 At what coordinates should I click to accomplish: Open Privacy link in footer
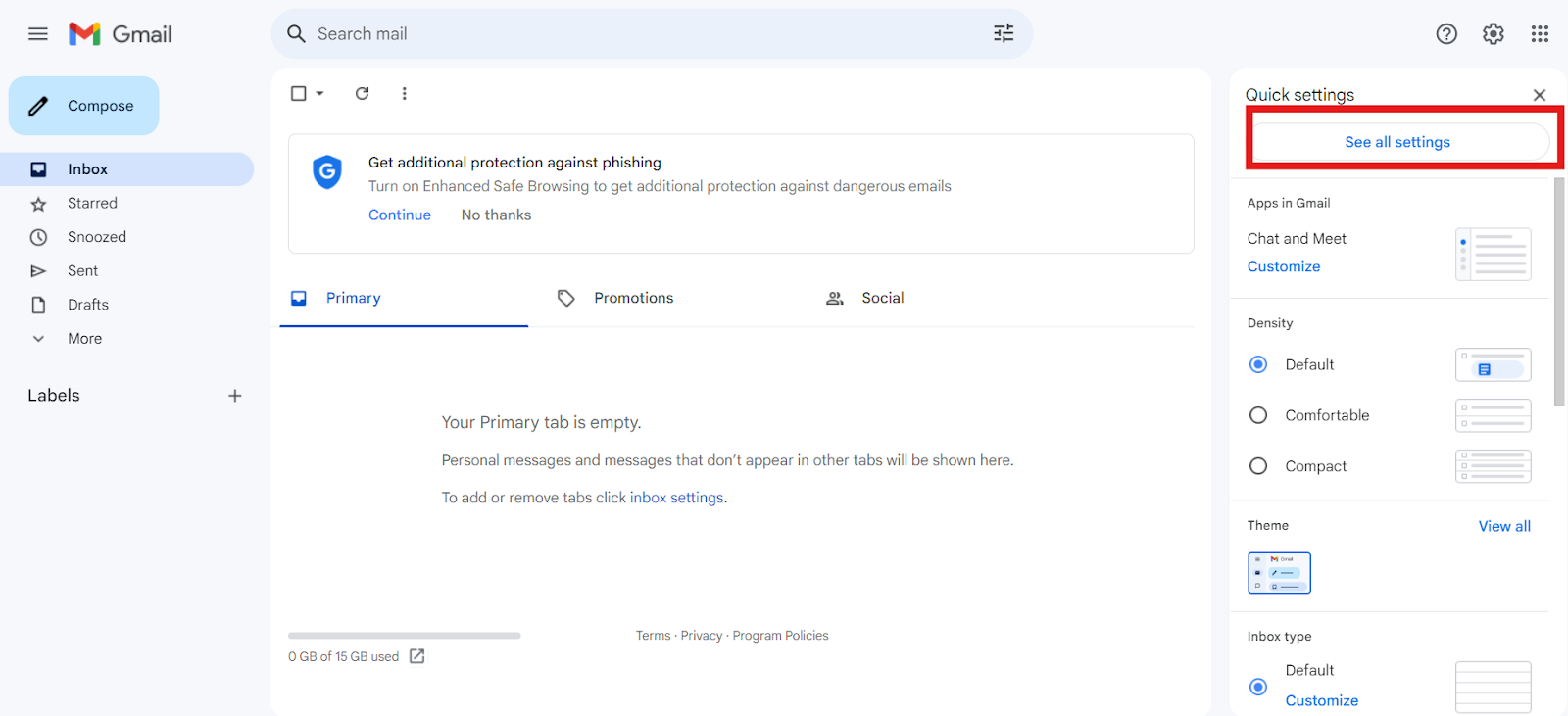[702, 636]
